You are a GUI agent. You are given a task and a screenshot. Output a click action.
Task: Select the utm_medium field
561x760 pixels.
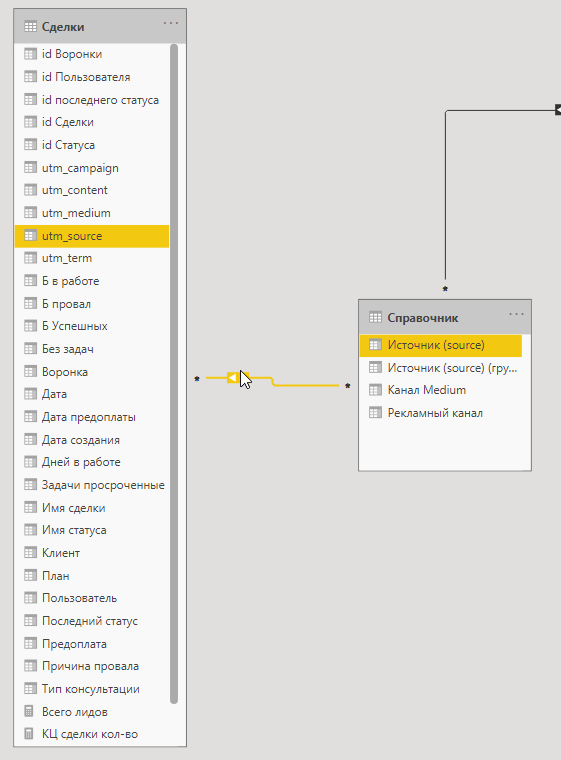(x=92, y=213)
